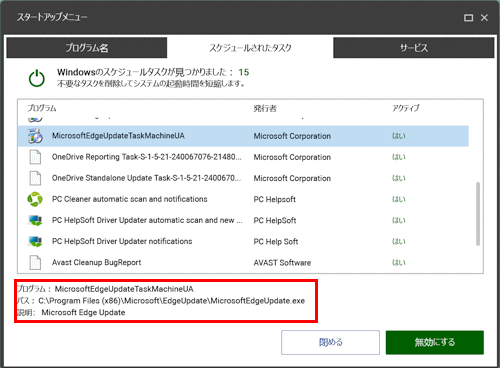Click the OneDrive Standalone Update Task file icon
Screen dimensions: 500x368
[x=35, y=178]
